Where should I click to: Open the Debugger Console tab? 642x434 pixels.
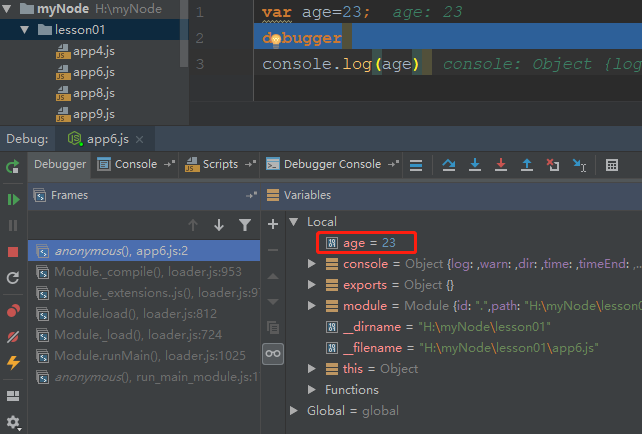(x=332, y=164)
